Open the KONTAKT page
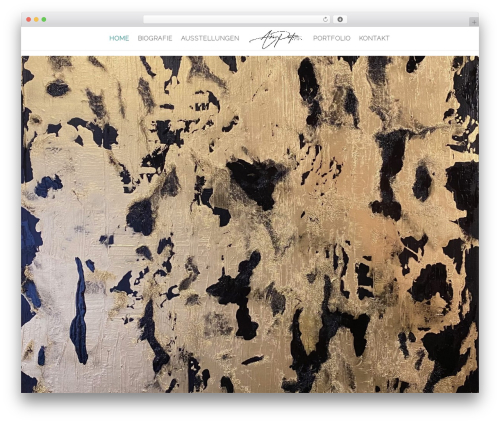 [374, 38]
